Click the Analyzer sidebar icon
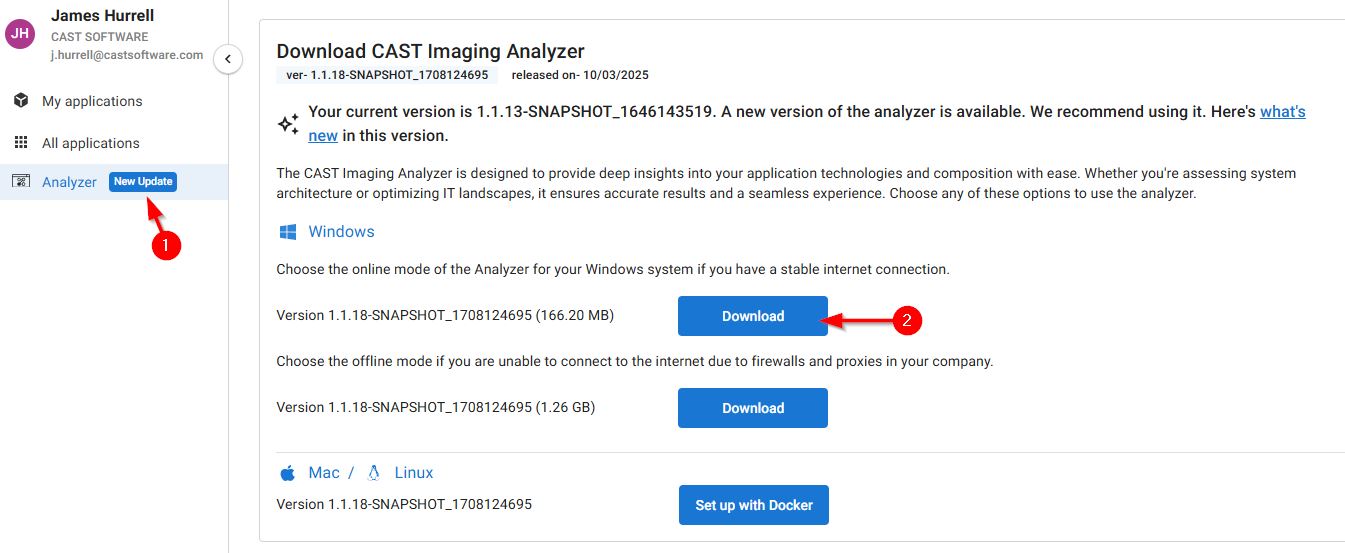 point(20,181)
